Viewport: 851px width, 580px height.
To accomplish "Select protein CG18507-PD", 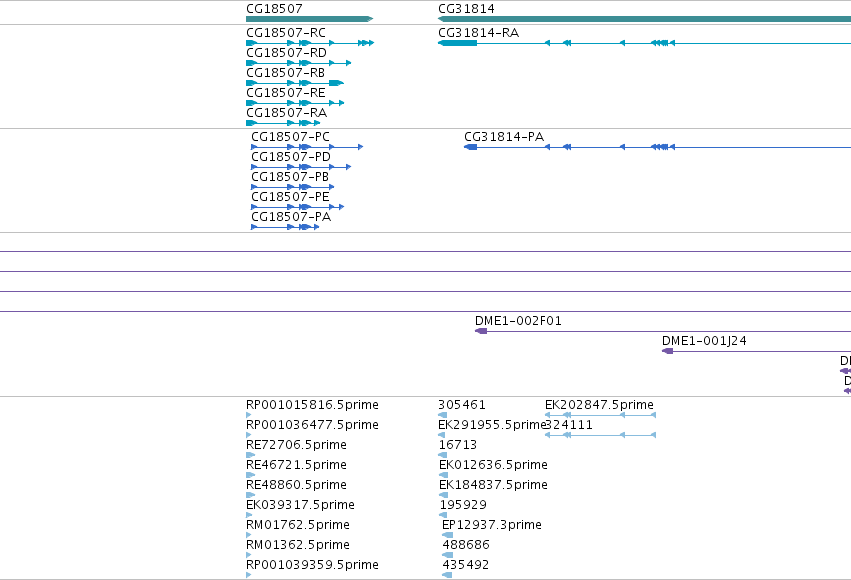I will tap(291, 157).
